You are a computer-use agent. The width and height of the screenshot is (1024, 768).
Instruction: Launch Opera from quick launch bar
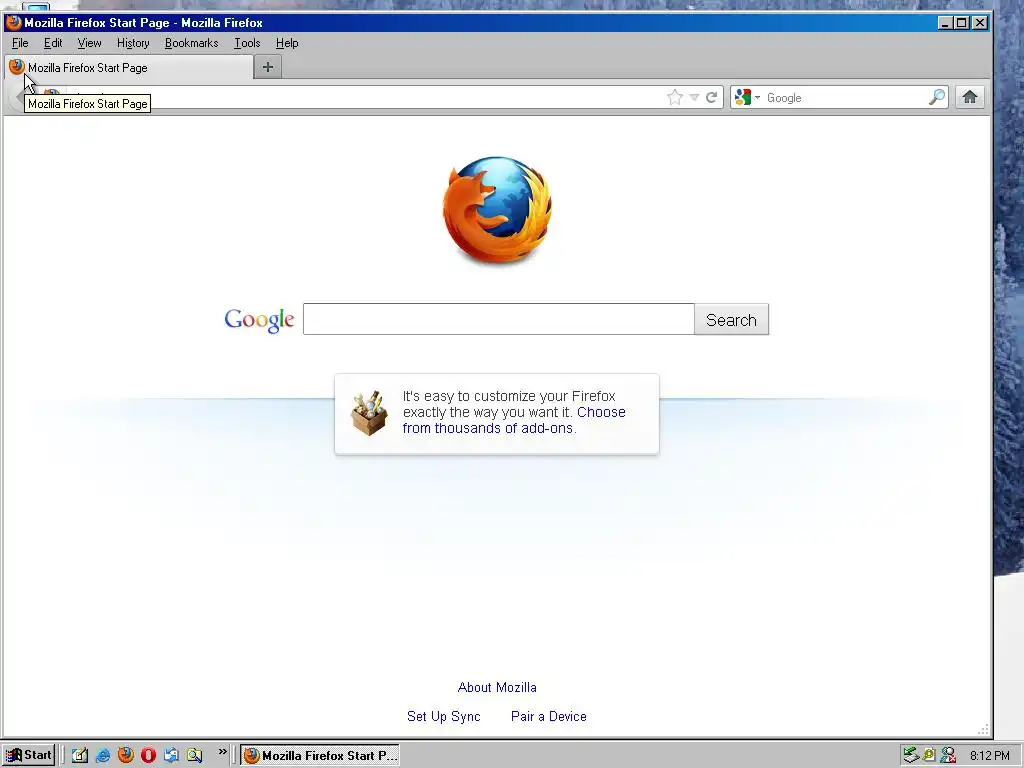(x=148, y=756)
